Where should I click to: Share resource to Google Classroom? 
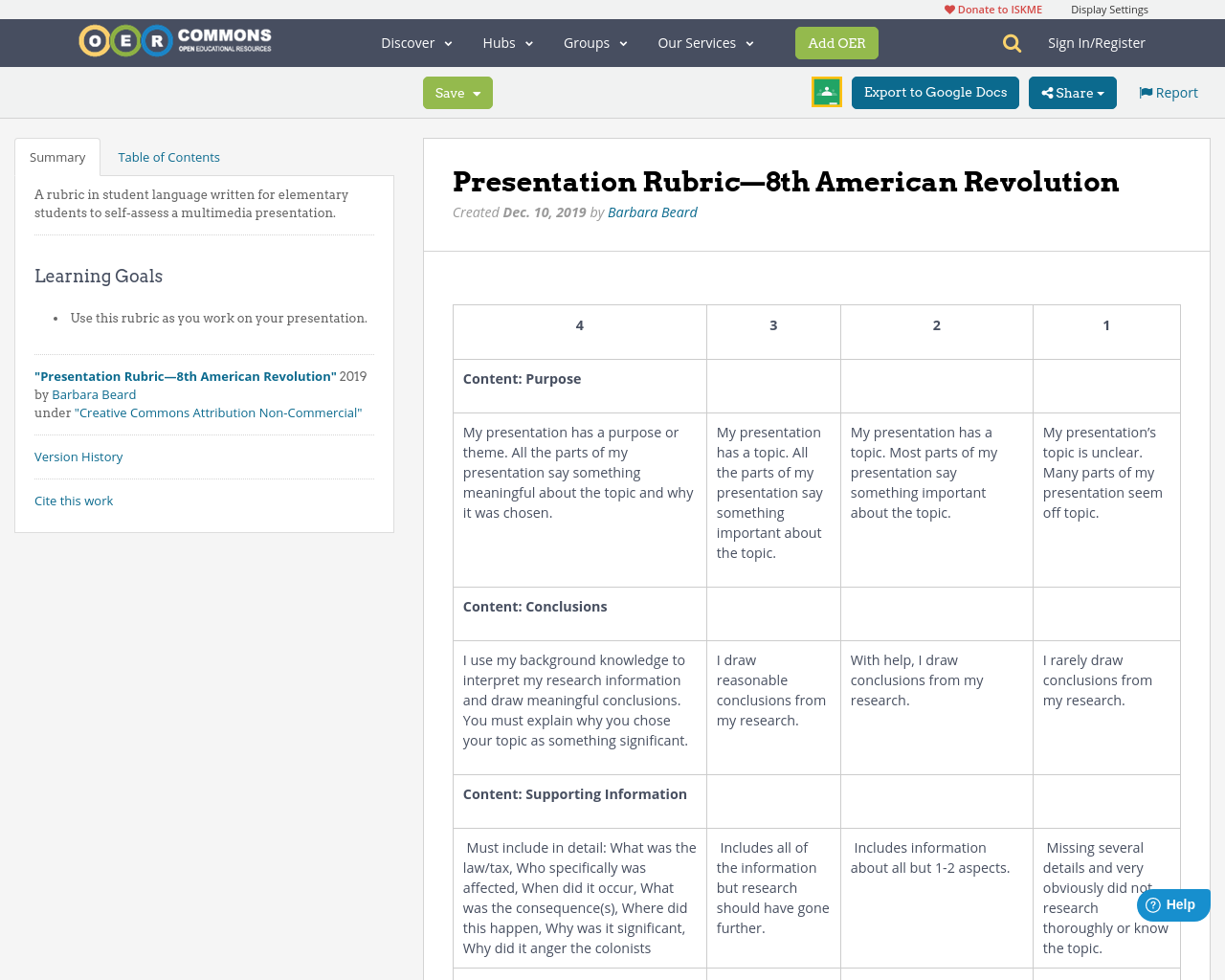[826, 93]
